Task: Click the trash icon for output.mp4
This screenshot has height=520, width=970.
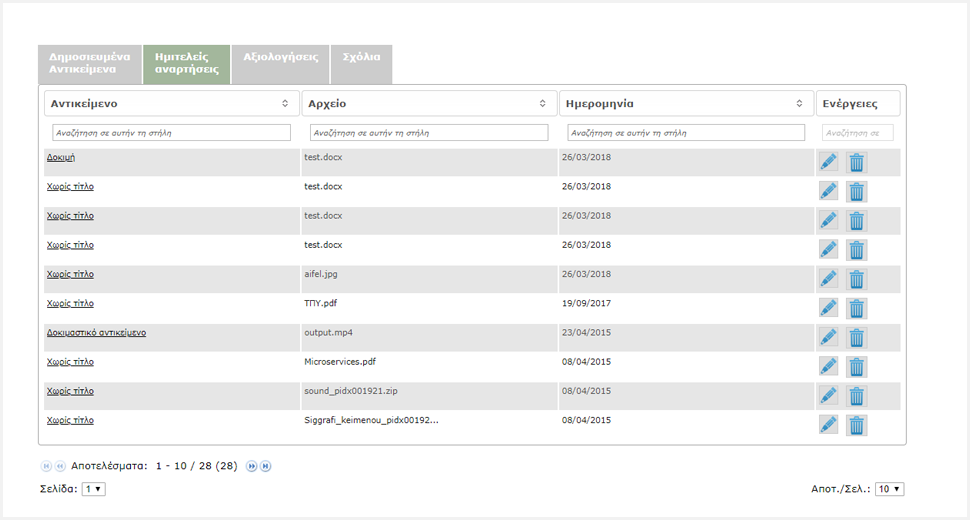Action: click(x=857, y=337)
